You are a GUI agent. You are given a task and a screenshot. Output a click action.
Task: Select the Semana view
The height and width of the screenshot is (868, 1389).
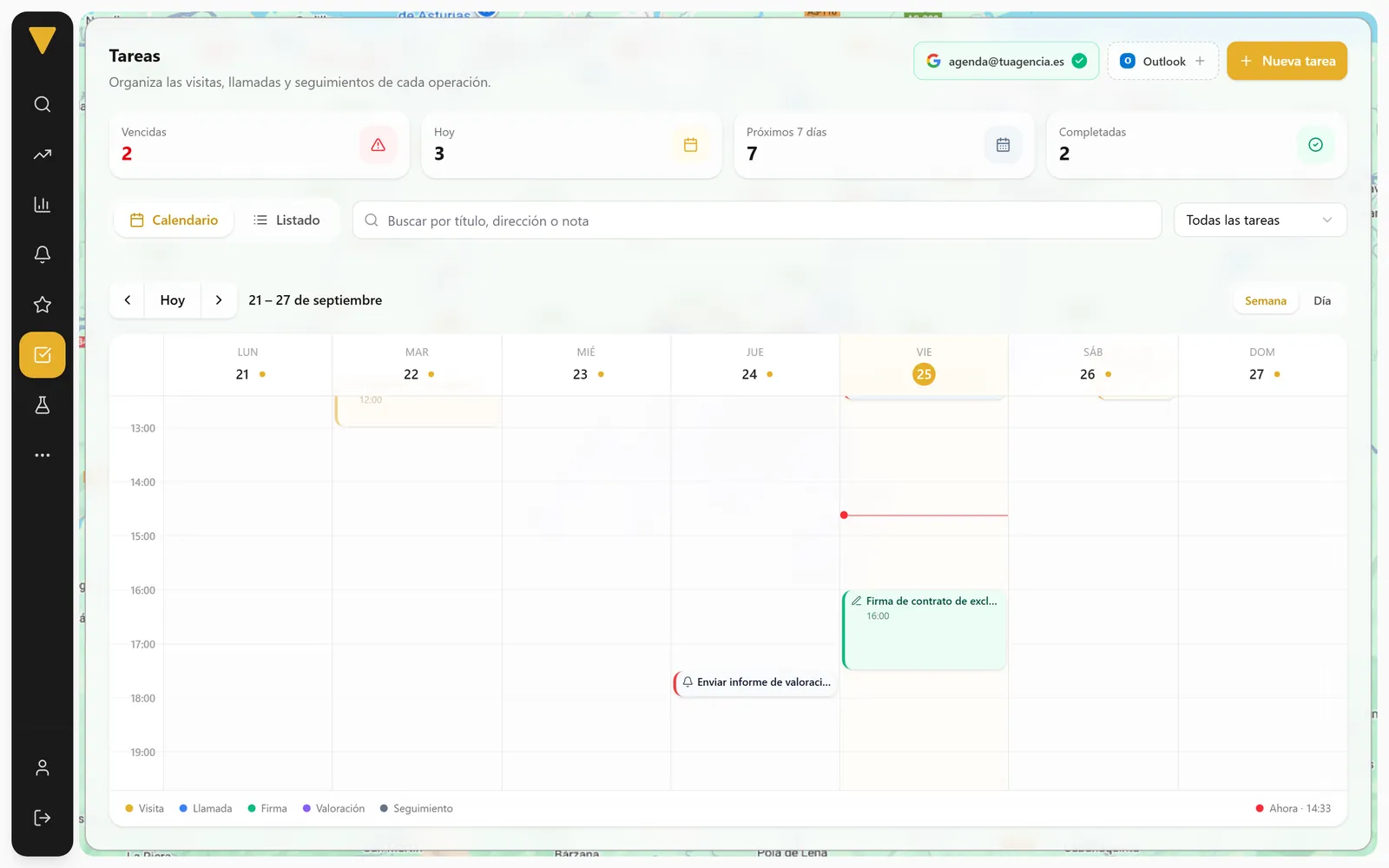1266,301
